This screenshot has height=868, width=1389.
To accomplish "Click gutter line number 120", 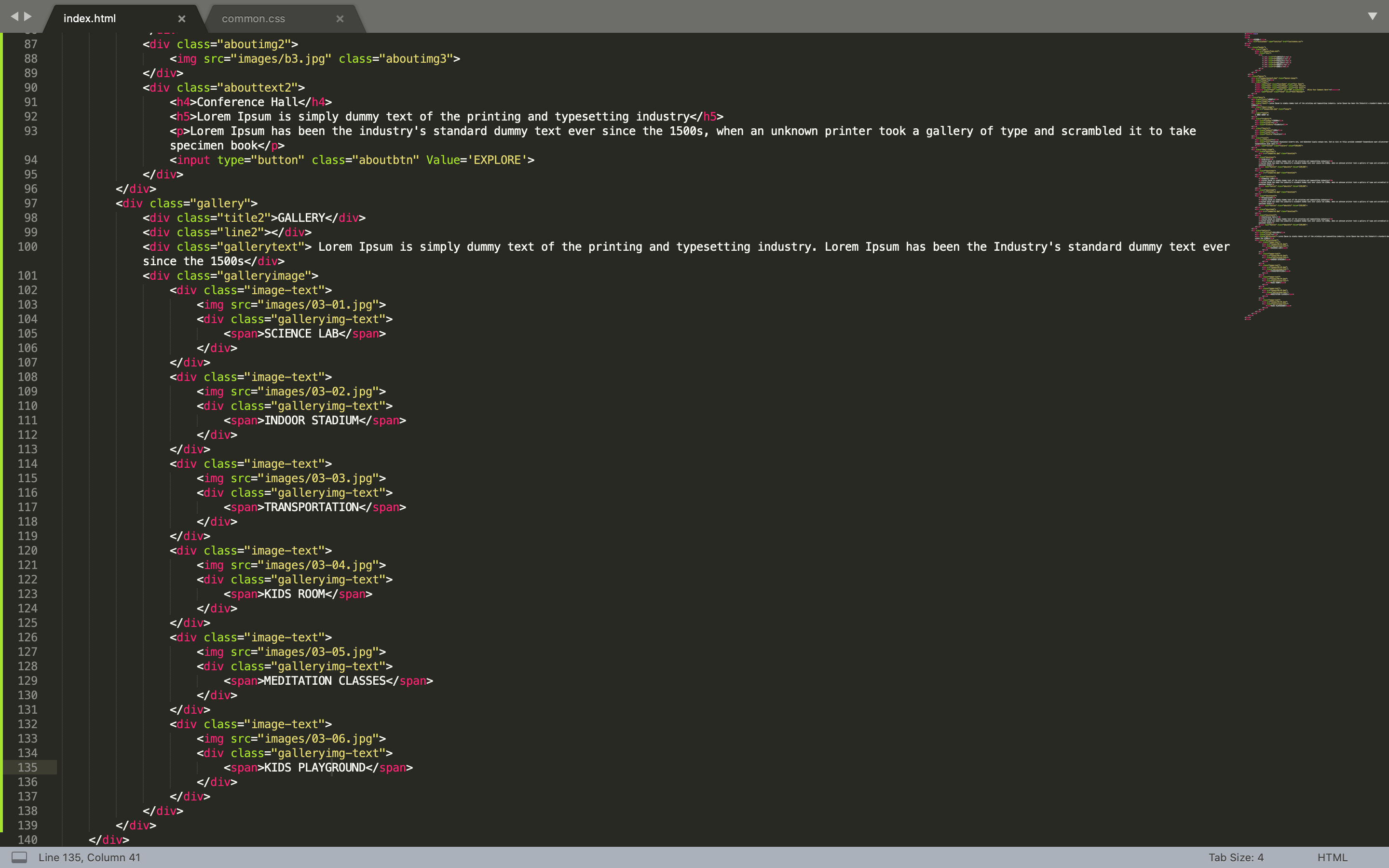I will pos(27,551).
